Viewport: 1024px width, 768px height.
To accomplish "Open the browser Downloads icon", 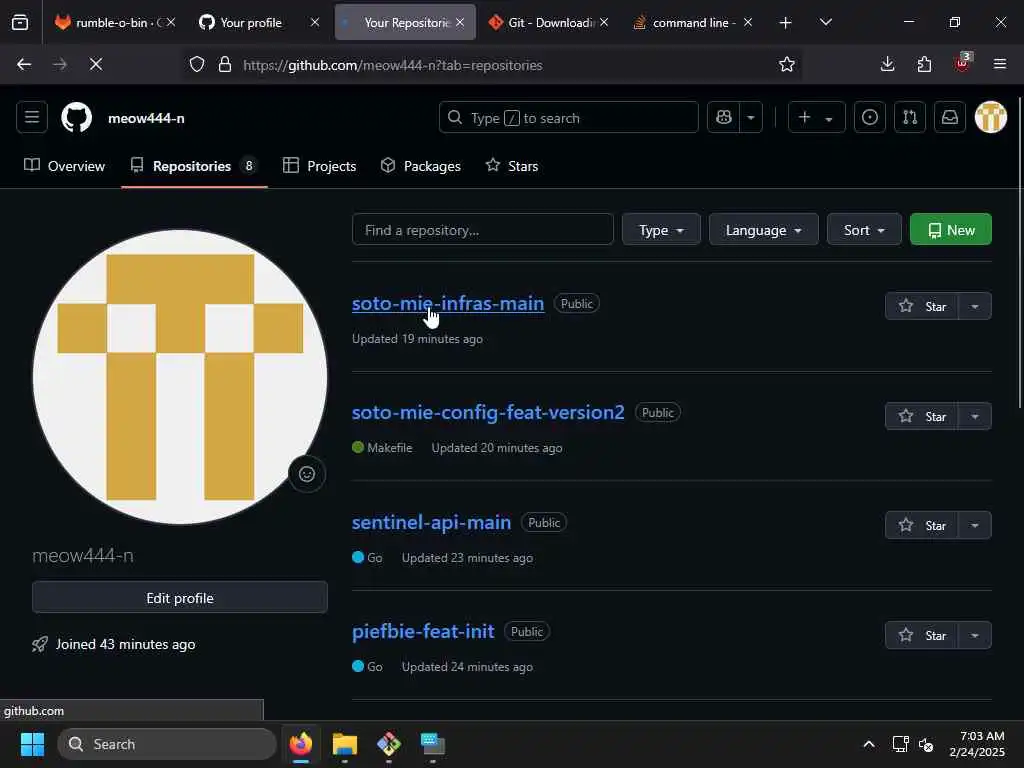I will 888,64.
